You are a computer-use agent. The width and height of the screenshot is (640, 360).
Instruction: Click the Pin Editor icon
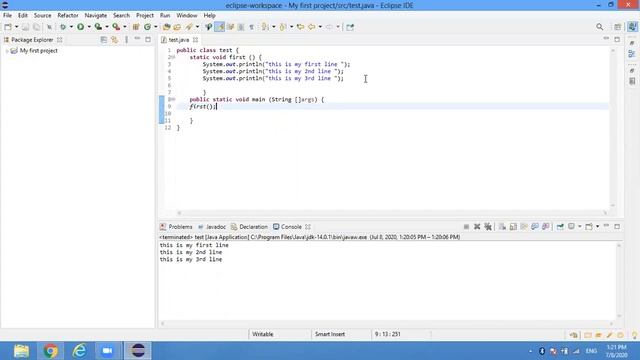350,27
